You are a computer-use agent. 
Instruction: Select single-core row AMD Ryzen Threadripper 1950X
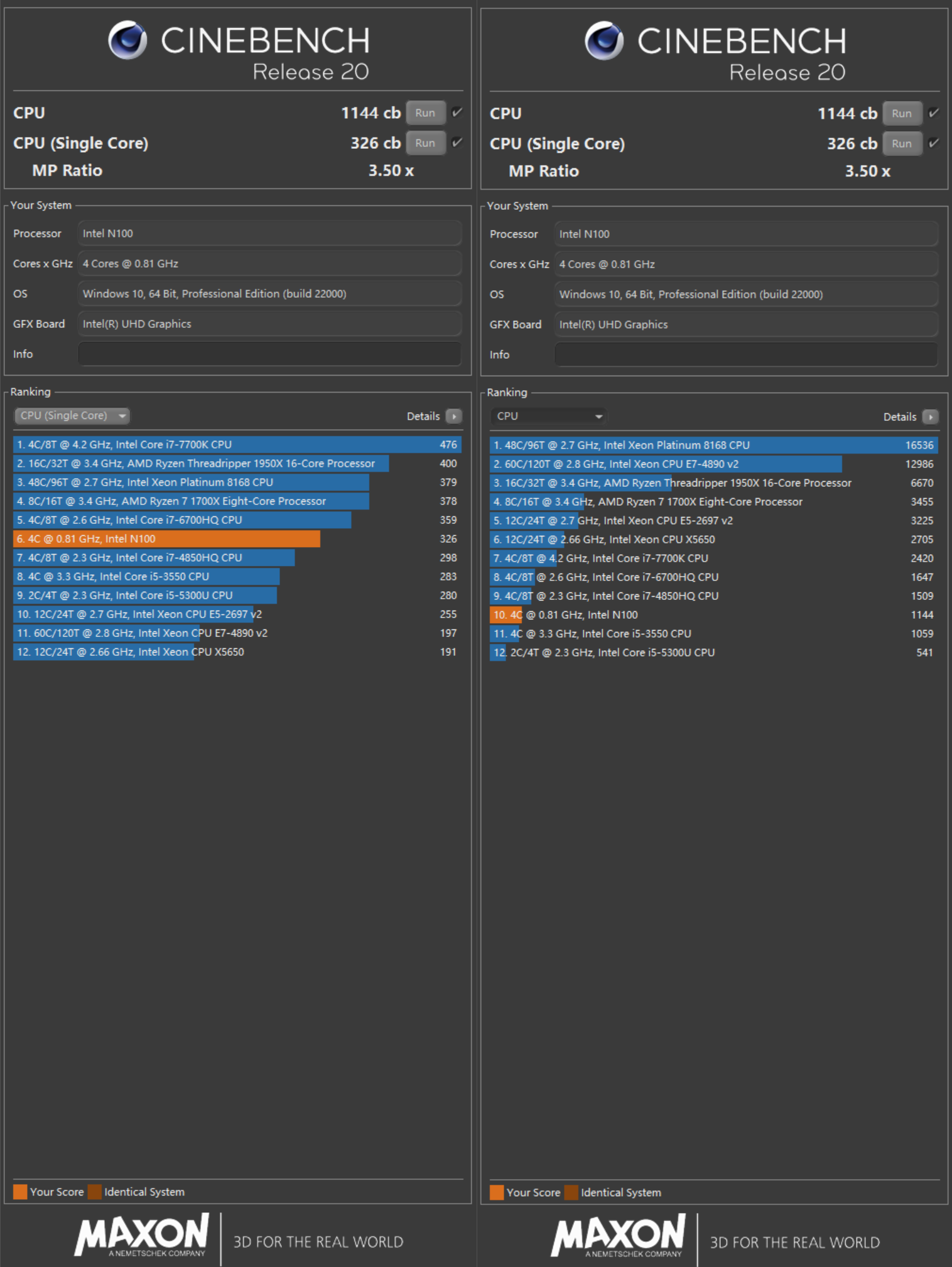tap(237, 464)
